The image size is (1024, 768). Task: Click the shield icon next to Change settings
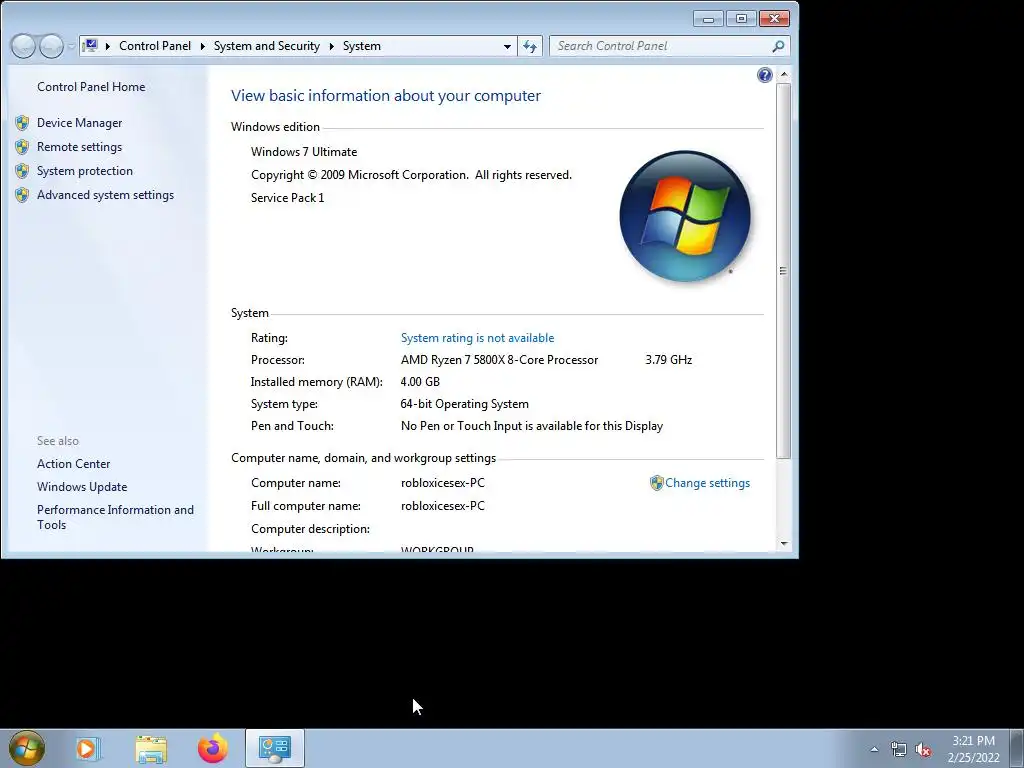tap(656, 483)
